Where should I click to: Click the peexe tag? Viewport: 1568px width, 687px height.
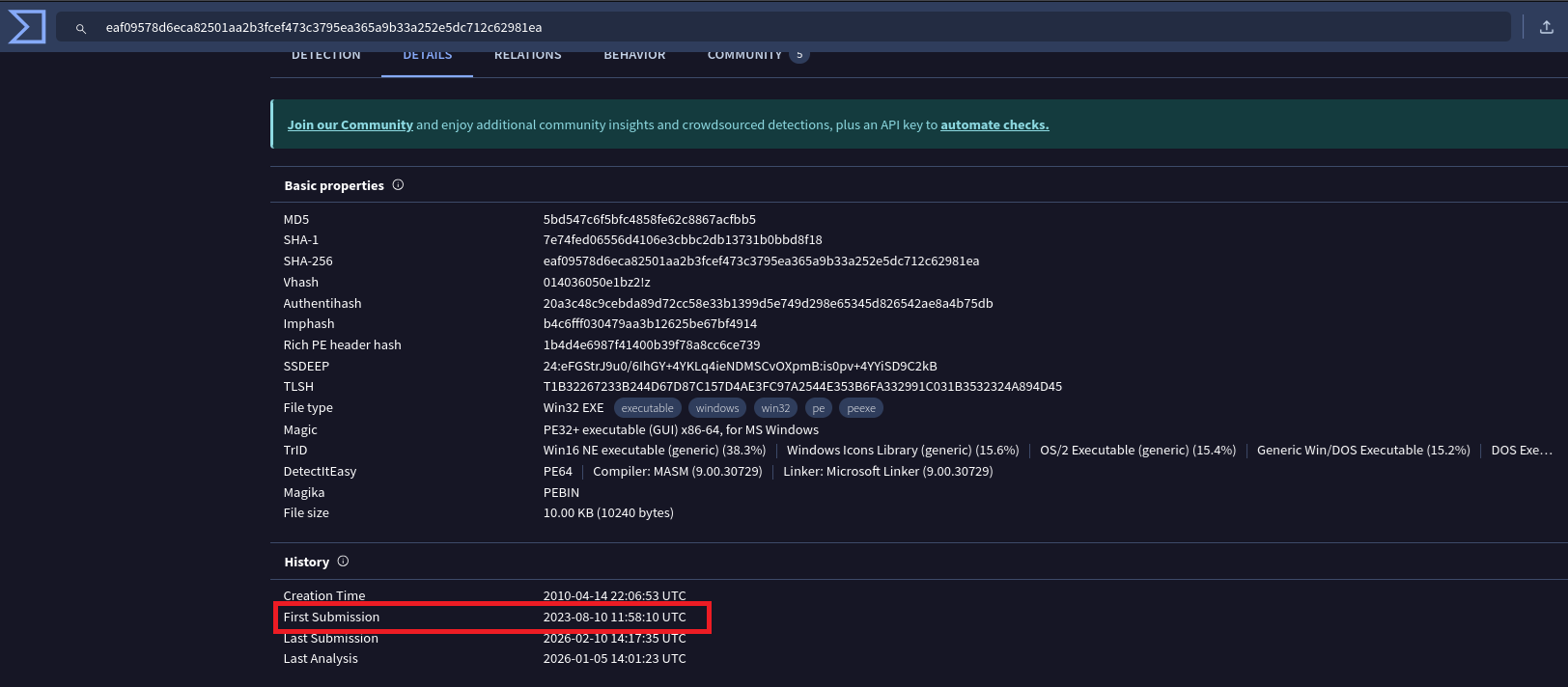860,408
